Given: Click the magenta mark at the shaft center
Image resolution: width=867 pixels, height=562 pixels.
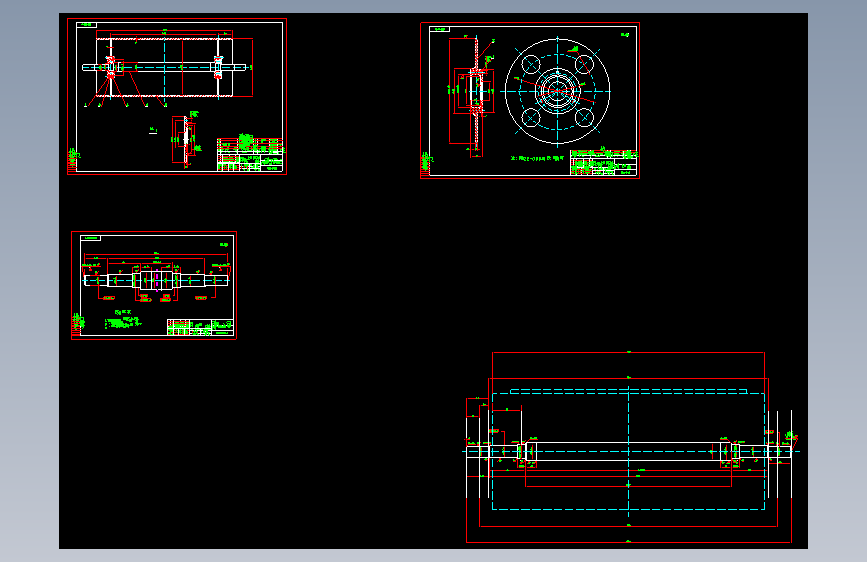Looking at the screenshot, I should pyautogui.click(x=157, y=279).
